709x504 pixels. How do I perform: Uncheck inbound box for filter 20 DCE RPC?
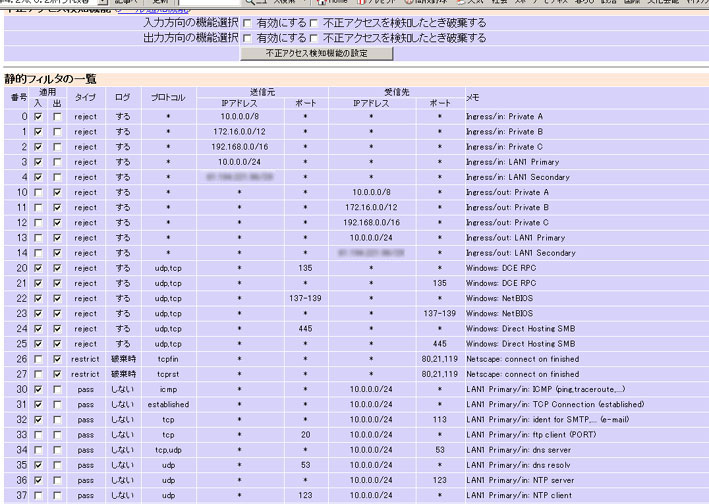[x=38, y=268]
